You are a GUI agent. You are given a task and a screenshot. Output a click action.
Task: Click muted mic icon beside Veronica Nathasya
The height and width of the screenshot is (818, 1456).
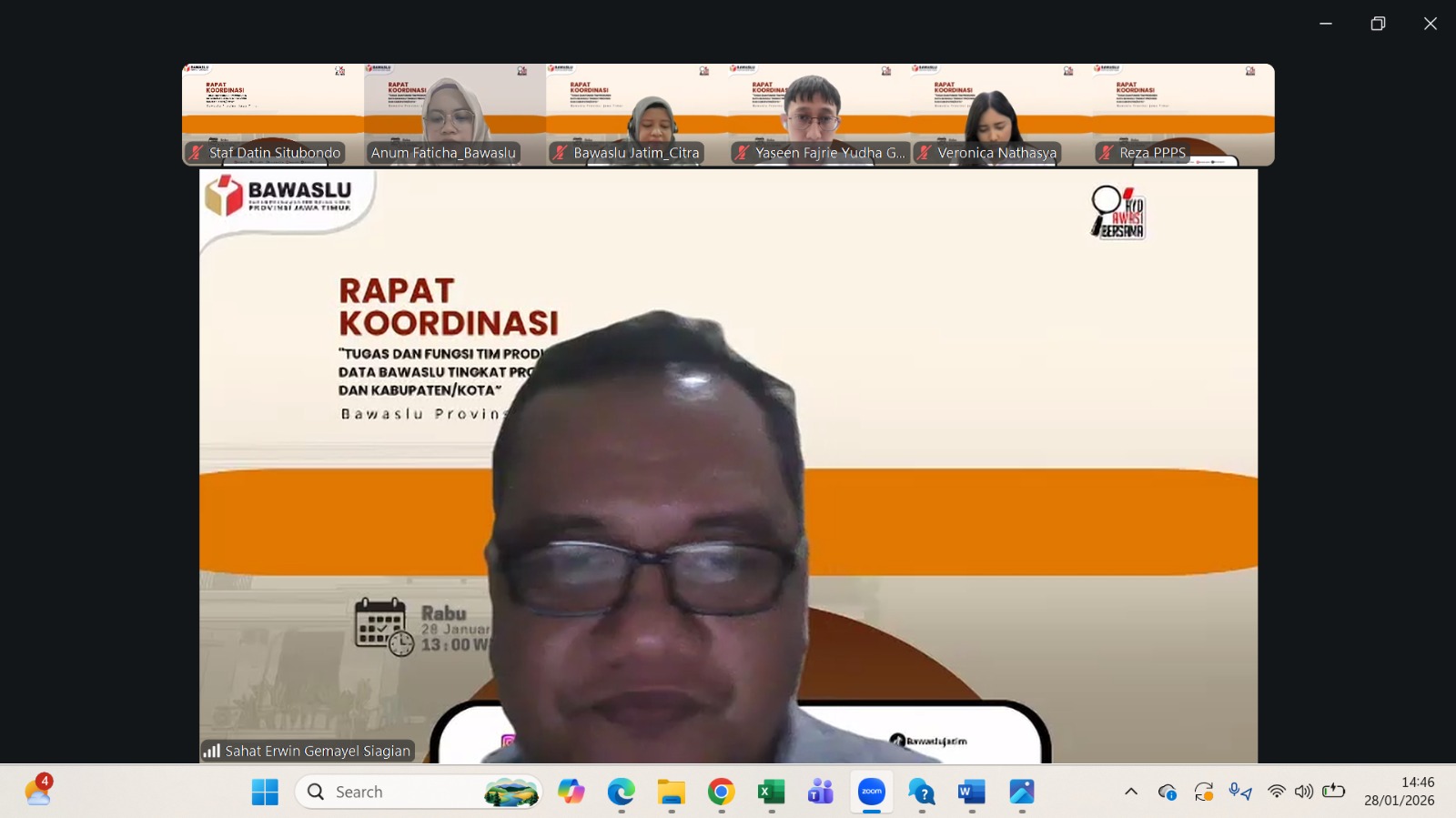click(x=925, y=153)
